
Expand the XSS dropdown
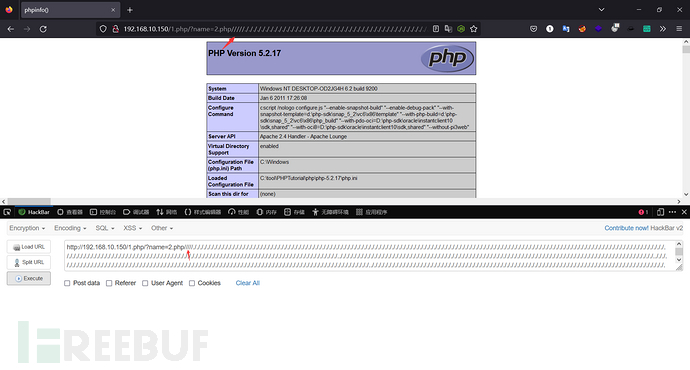[132, 228]
